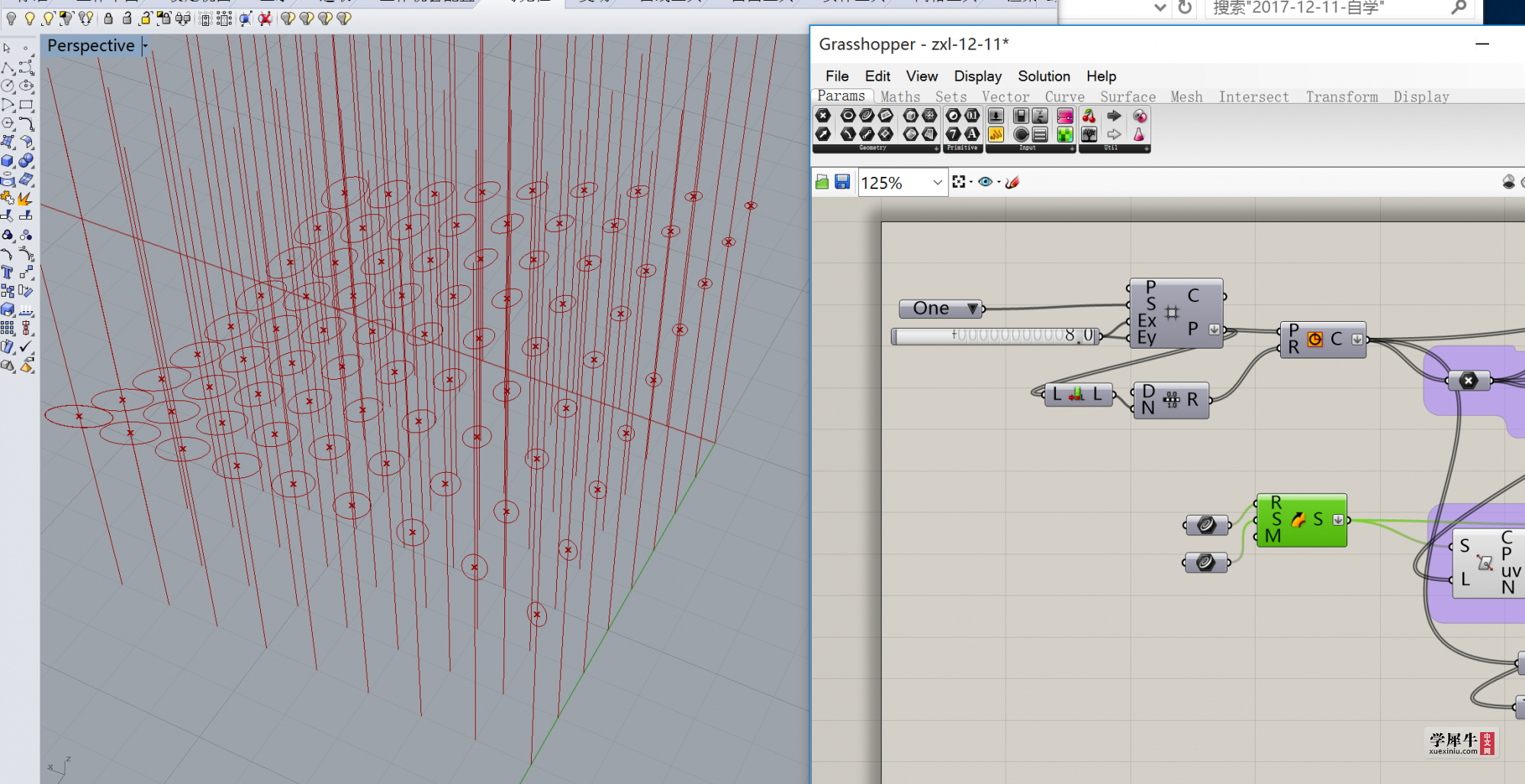Insert the pink Gradient input
Image resolution: width=1525 pixels, height=784 pixels.
coord(1065,115)
